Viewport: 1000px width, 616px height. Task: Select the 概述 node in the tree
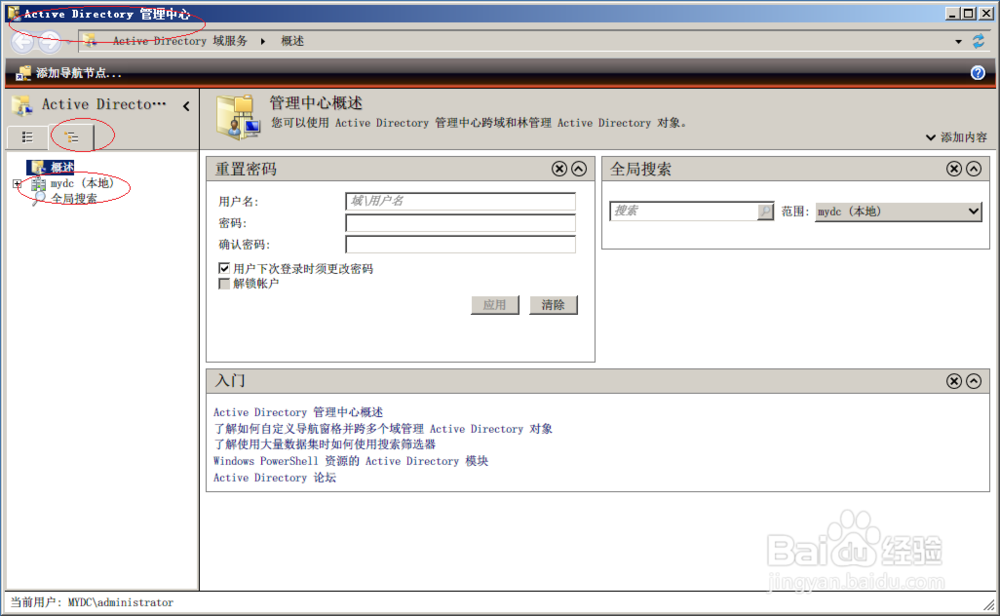[62, 167]
